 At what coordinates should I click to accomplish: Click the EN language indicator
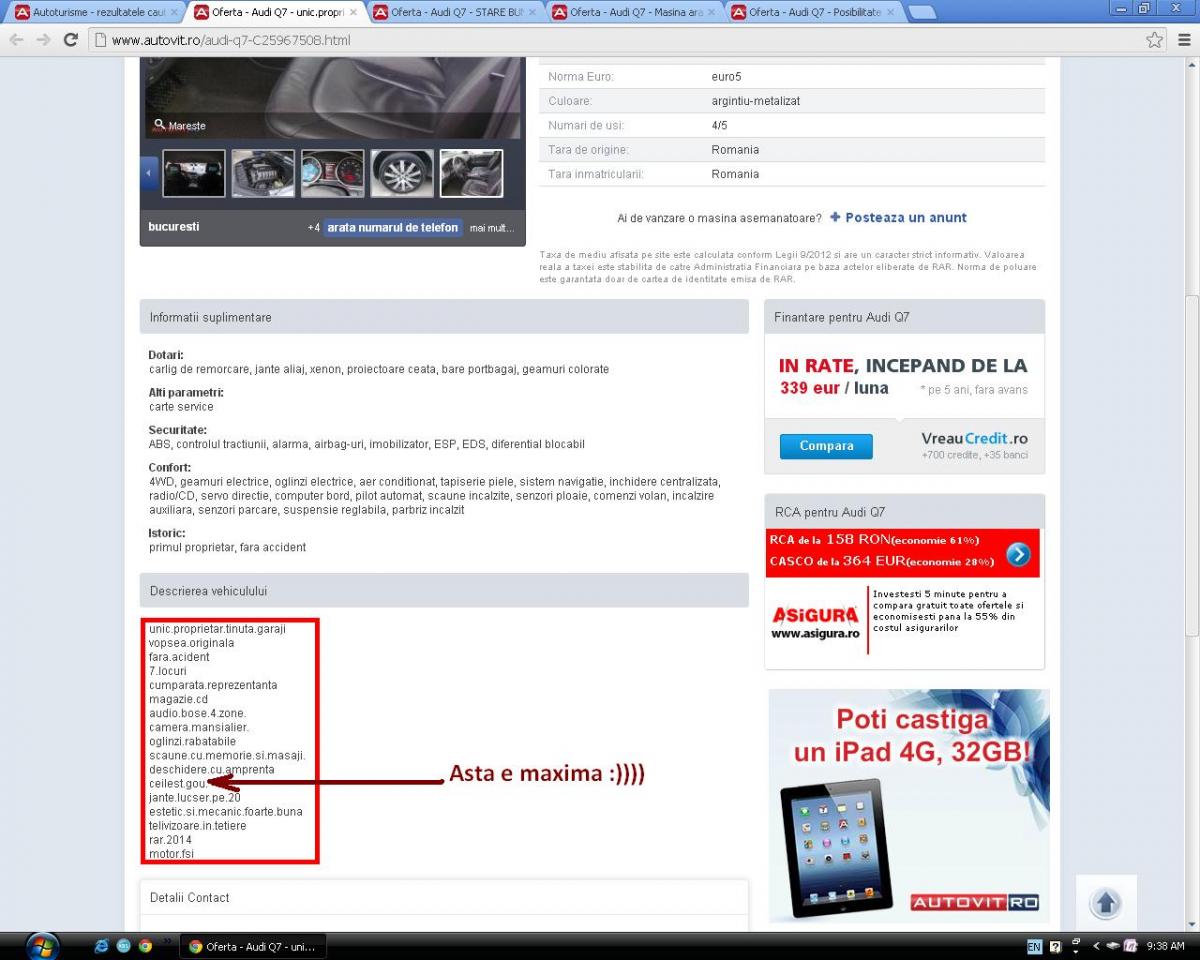(1034, 946)
